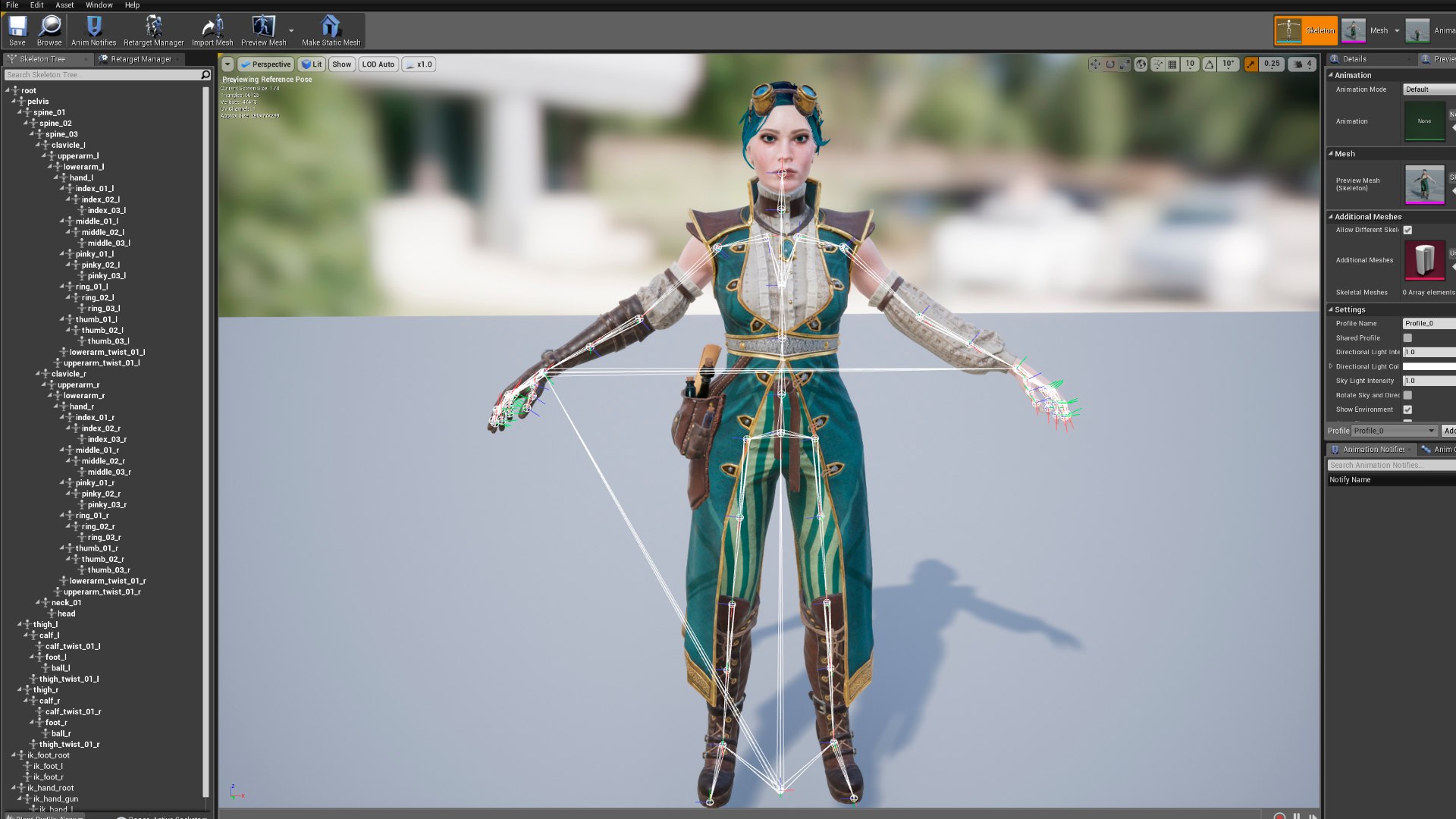Click the world coordinate globe icon
Viewport: 1456px width, 819px height.
click(1141, 64)
